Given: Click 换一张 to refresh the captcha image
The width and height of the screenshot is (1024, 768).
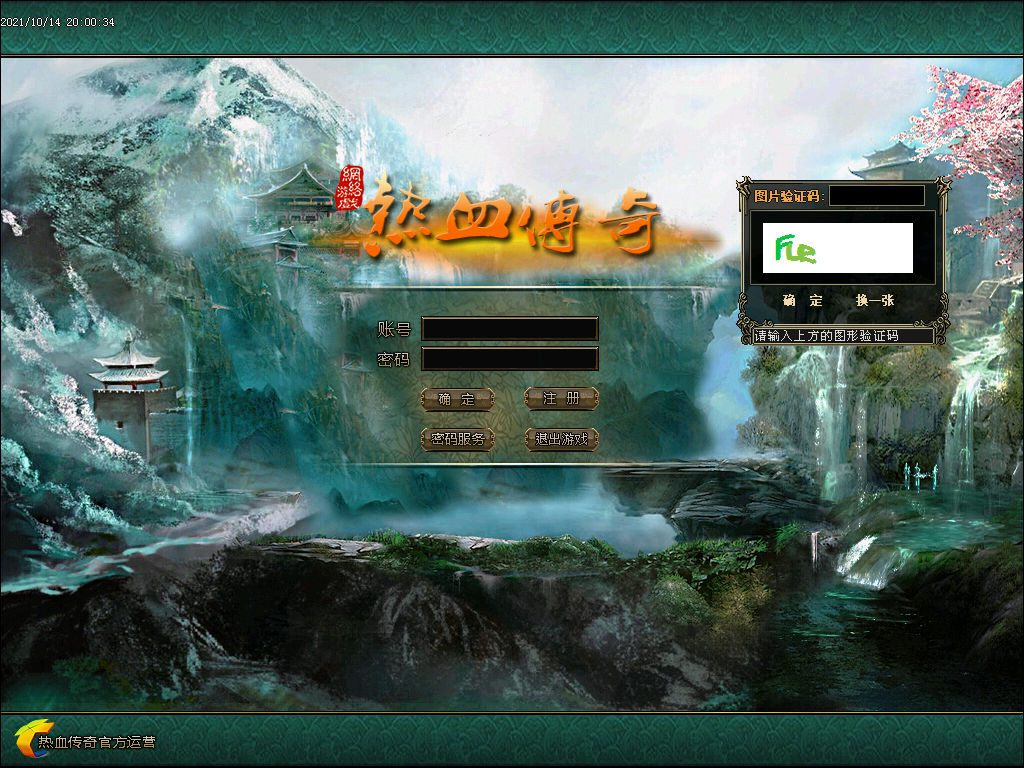Looking at the screenshot, I should 874,300.
